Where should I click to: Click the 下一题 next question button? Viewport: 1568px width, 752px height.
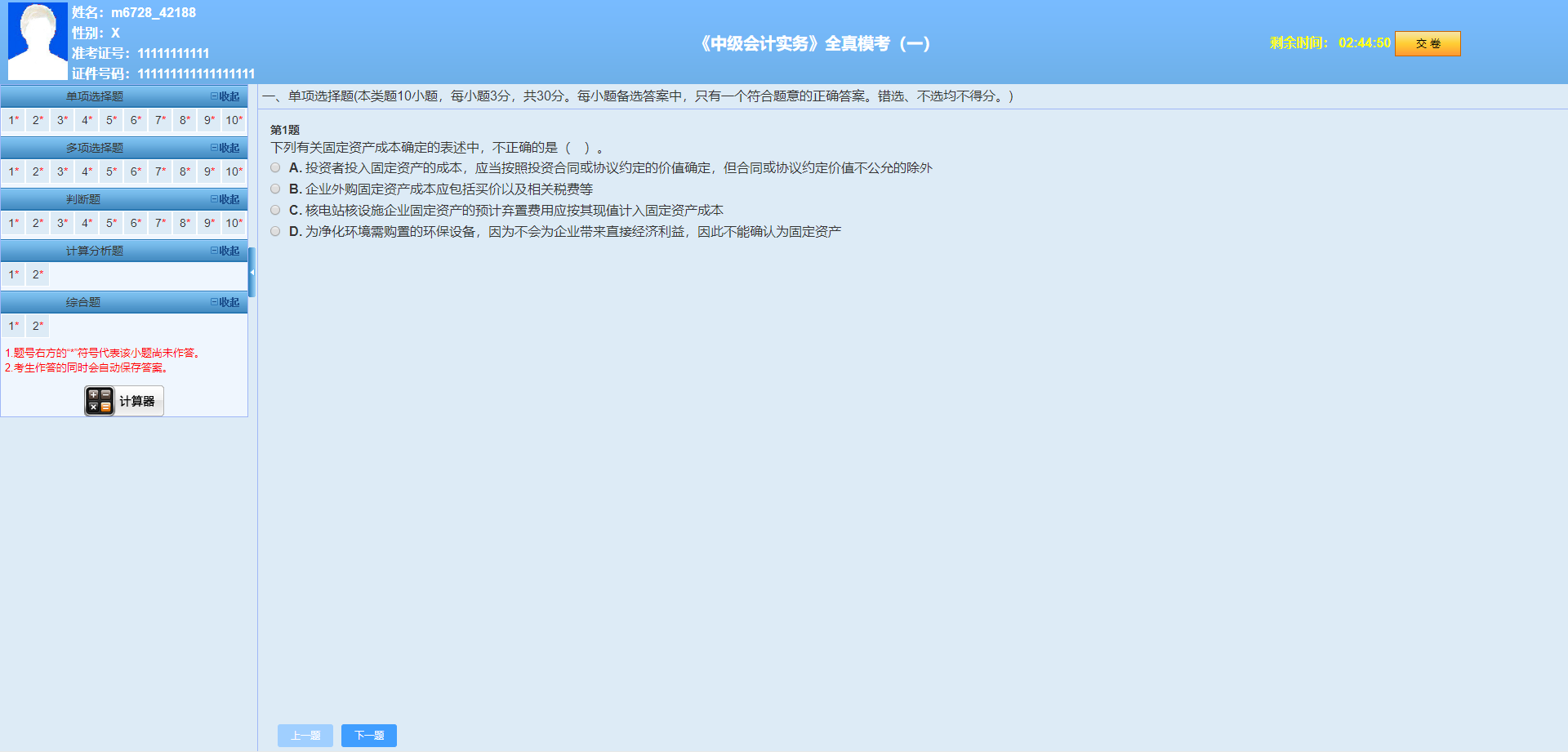click(x=368, y=735)
